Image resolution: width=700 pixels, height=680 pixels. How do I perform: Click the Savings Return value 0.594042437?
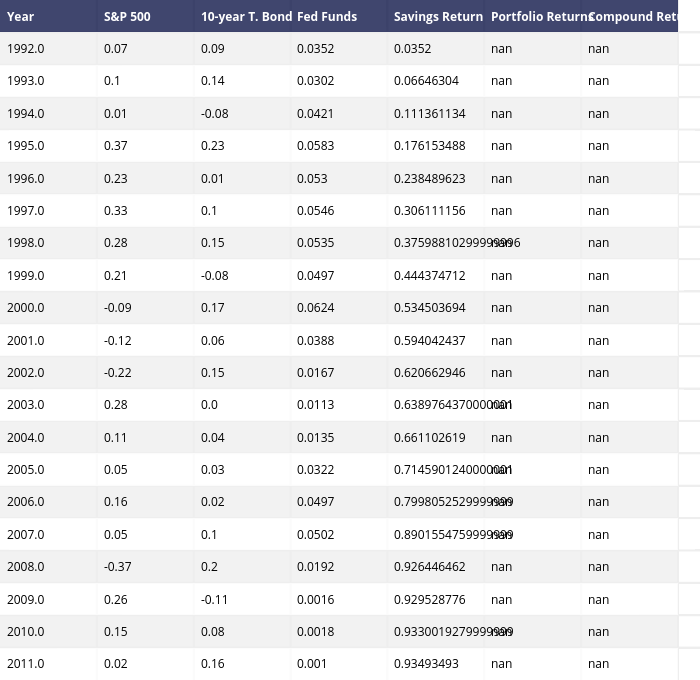click(x=429, y=341)
